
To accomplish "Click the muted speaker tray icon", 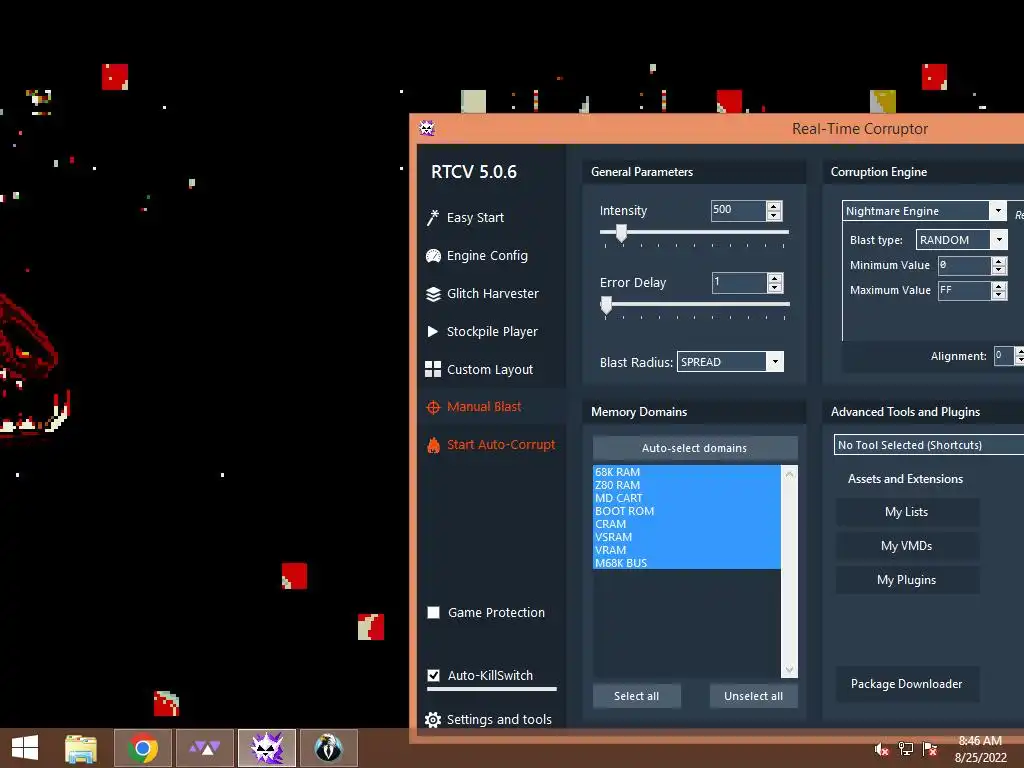I will [x=882, y=749].
